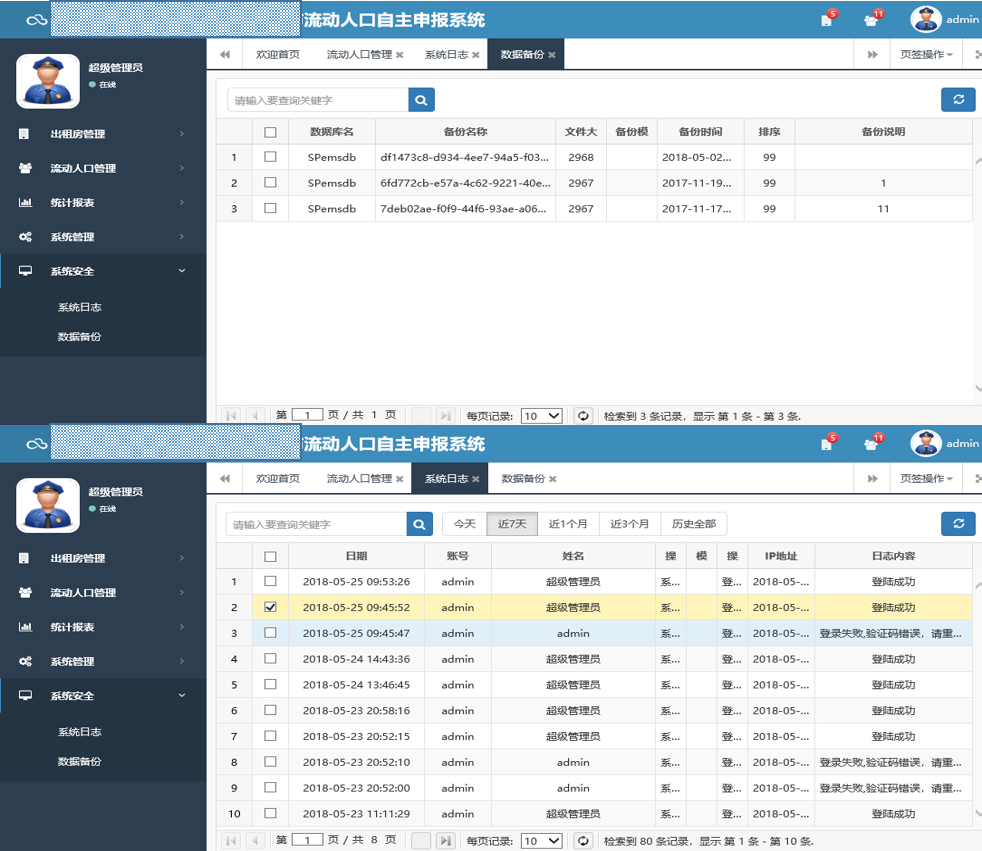Viewport: 982px width, 851px height.
Task: Click scrollbar down arrow of the backup table
Action: (x=977, y=389)
